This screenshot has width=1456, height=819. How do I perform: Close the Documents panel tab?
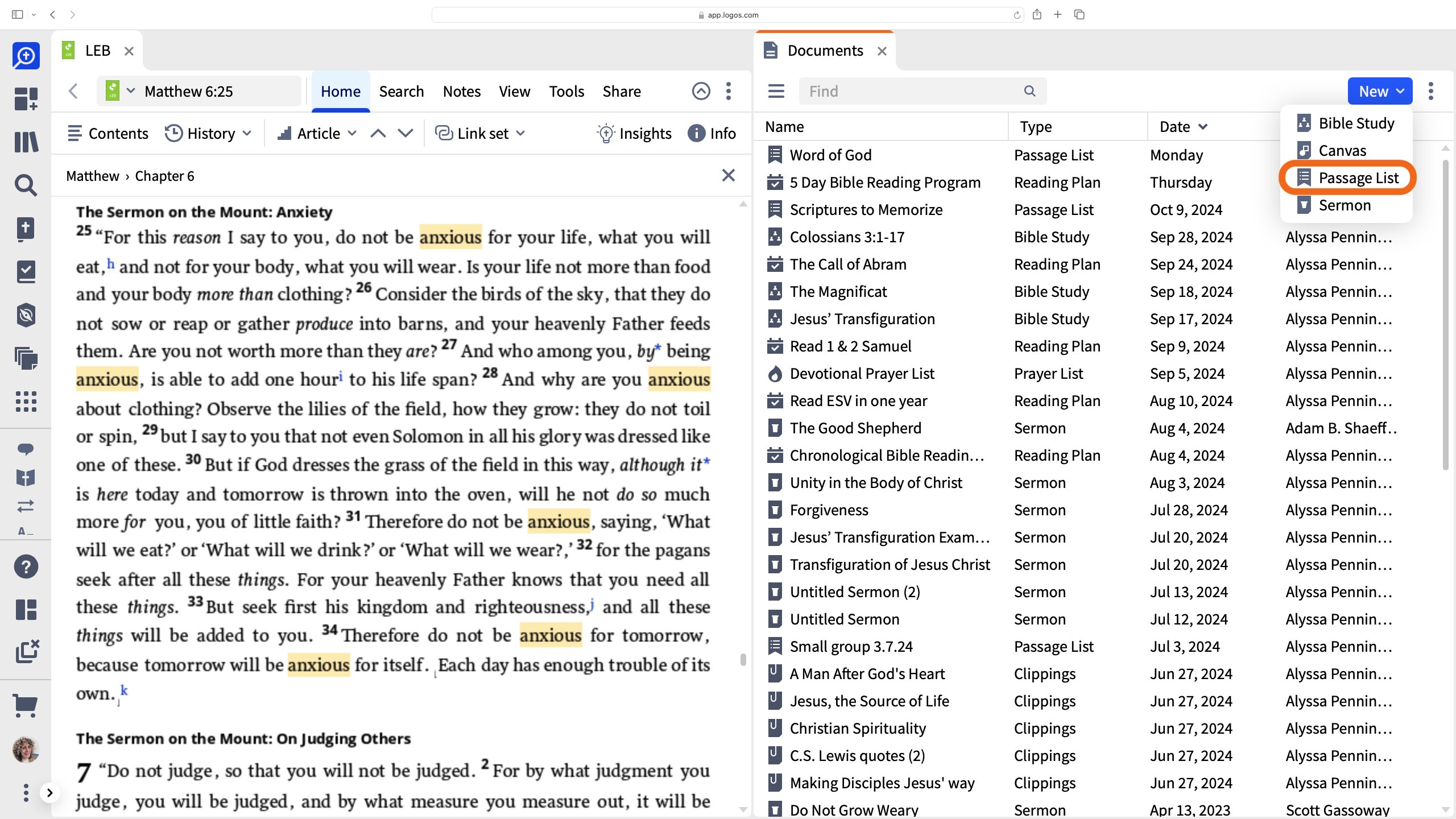coord(882,51)
